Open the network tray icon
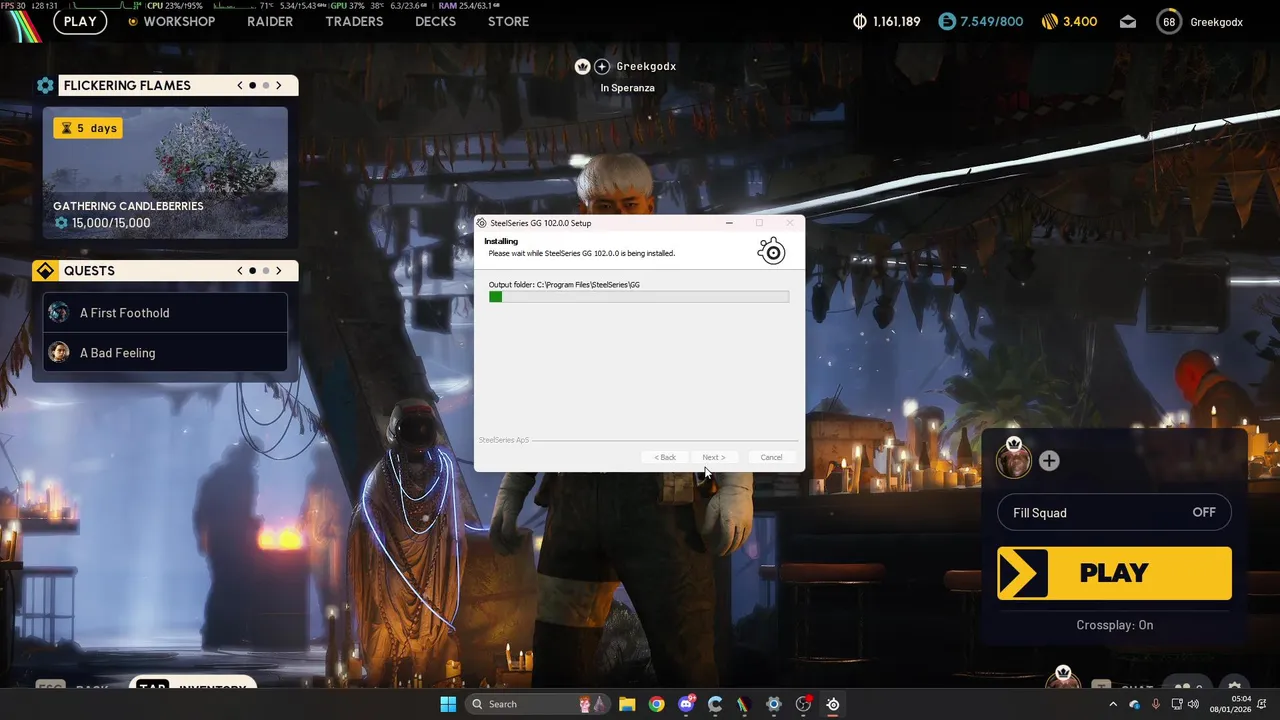The width and height of the screenshot is (1280, 720). tap(1177, 704)
